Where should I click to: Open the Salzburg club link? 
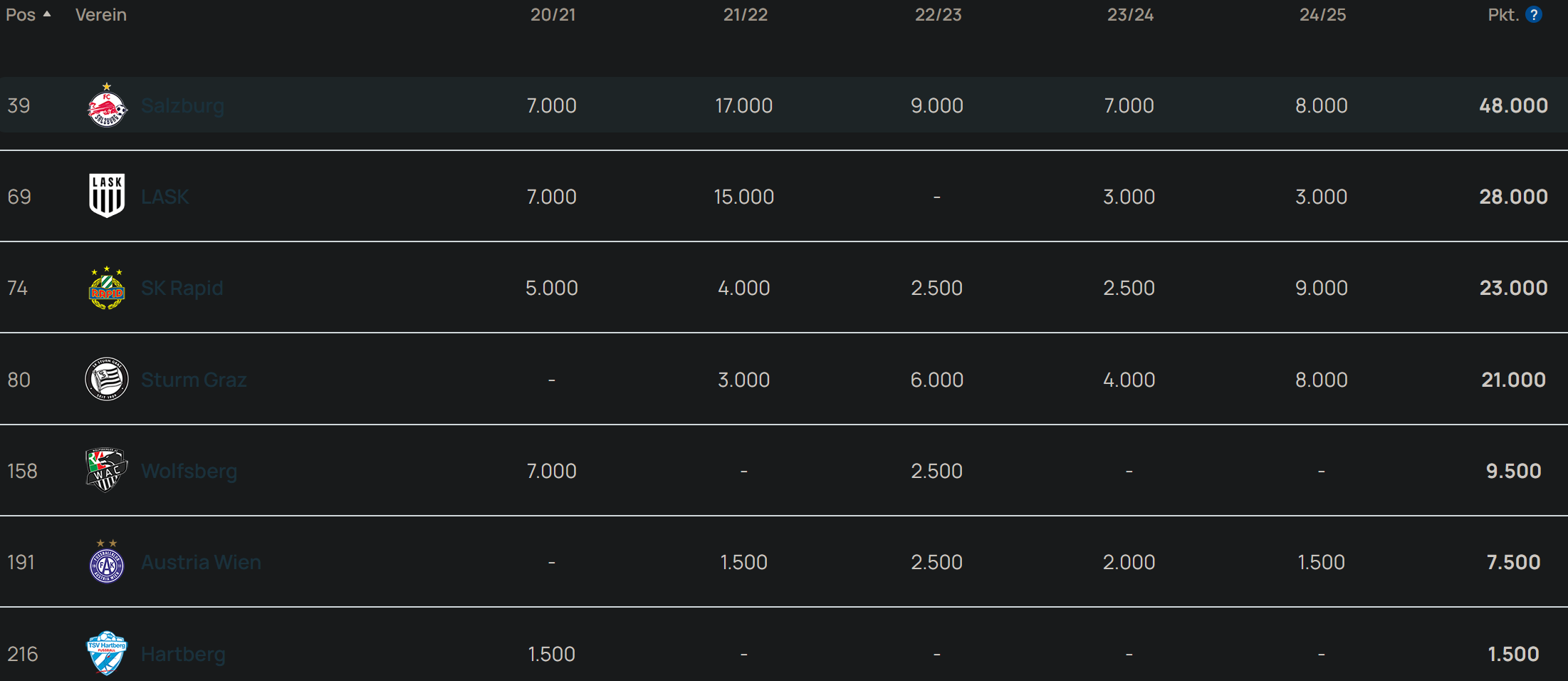tap(182, 105)
